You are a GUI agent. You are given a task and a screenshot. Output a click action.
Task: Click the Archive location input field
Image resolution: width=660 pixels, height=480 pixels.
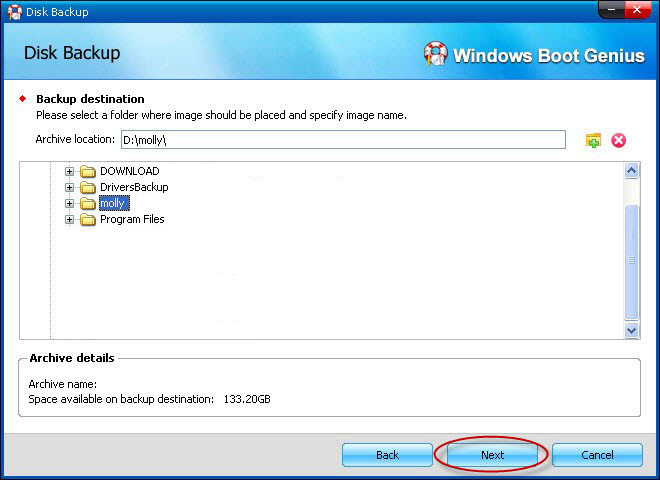coord(343,140)
